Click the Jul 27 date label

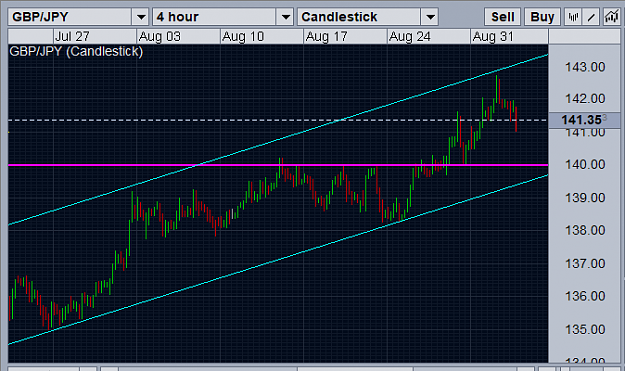[x=72, y=37]
